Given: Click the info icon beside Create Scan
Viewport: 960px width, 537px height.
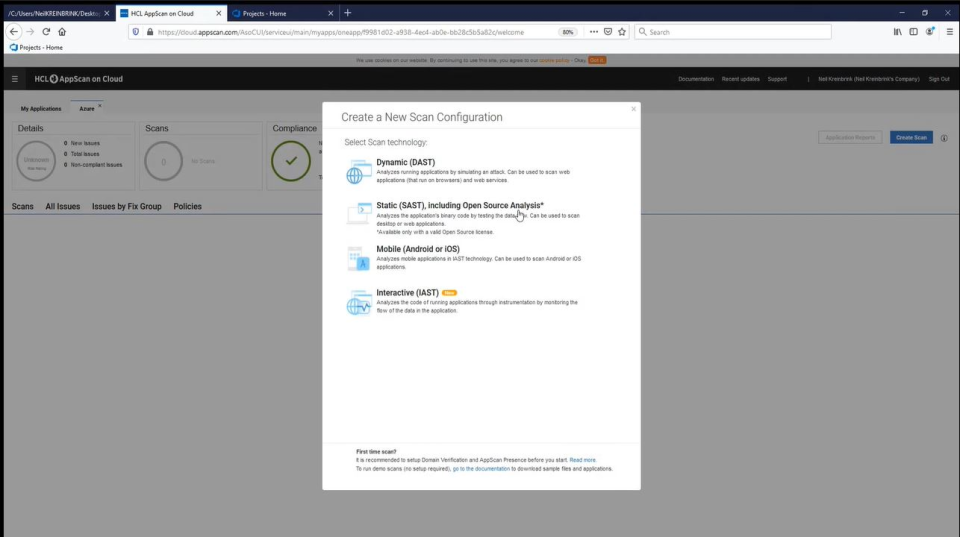Looking at the screenshot, I should [944, 138].
